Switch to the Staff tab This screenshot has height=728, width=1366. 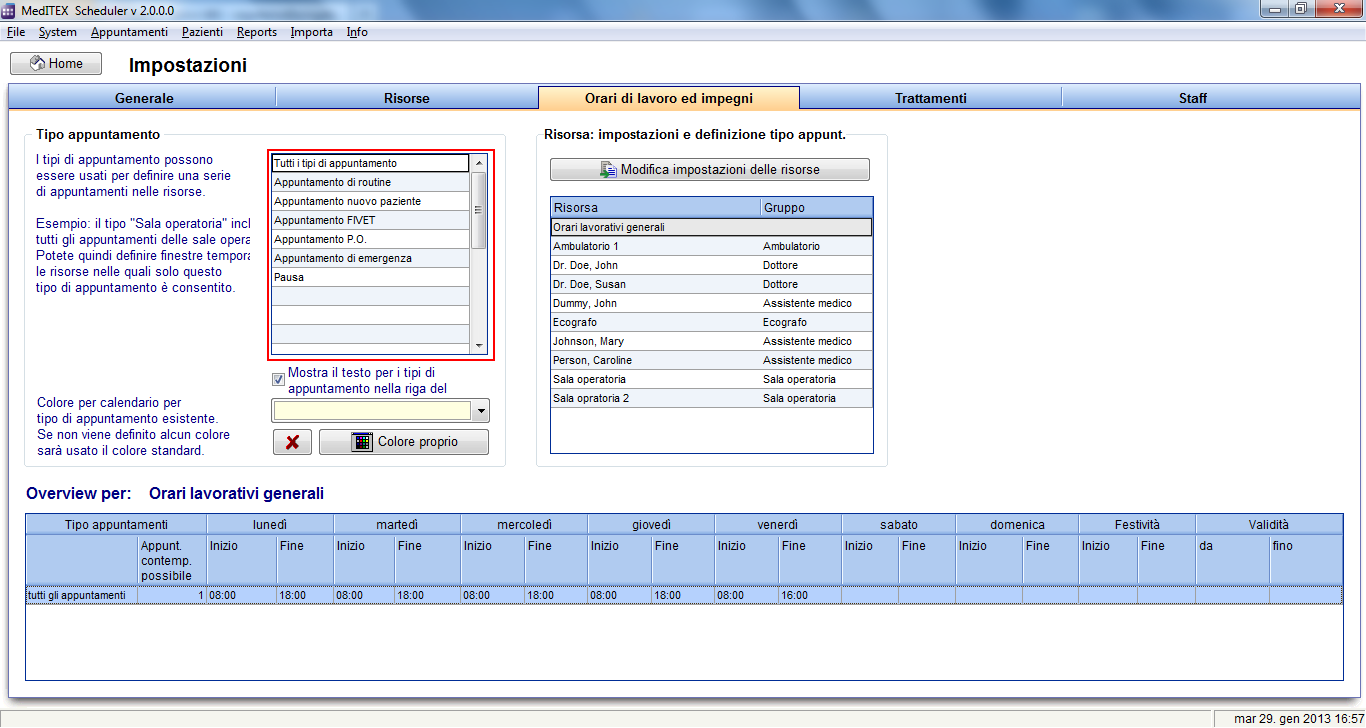tap(1192, 98)
